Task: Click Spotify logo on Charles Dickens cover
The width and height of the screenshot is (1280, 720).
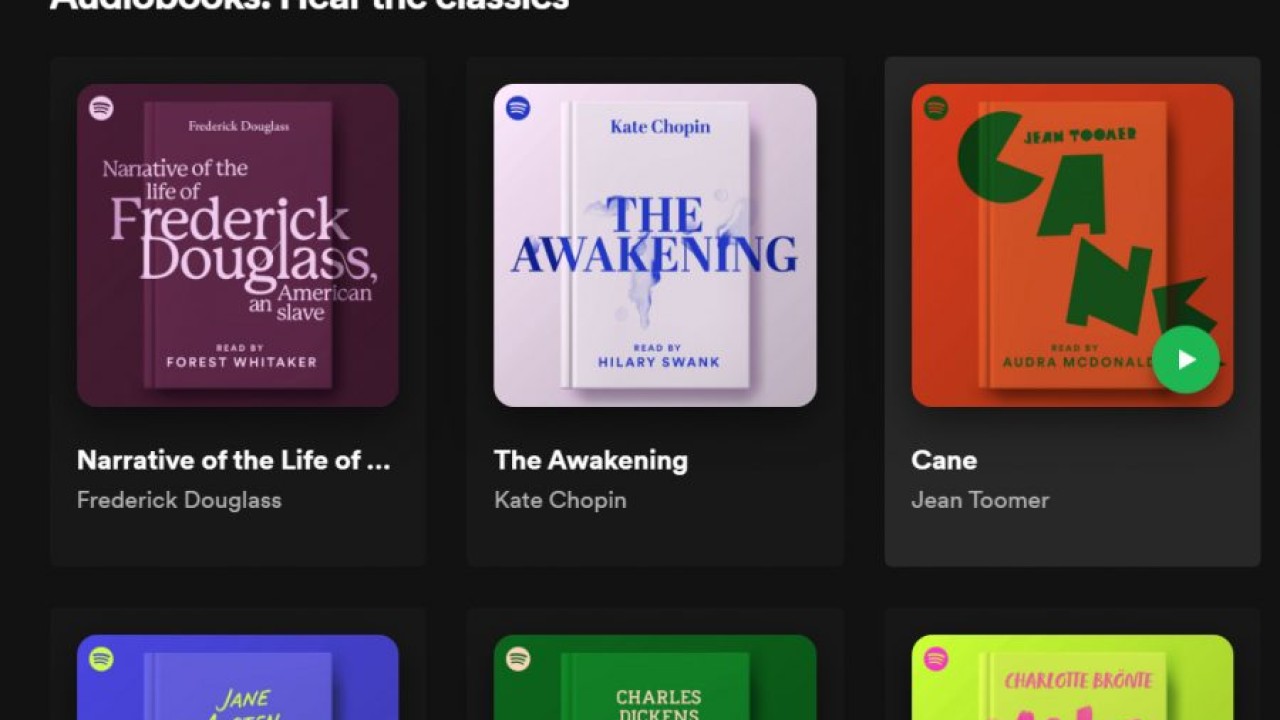Action: [518, 659]
